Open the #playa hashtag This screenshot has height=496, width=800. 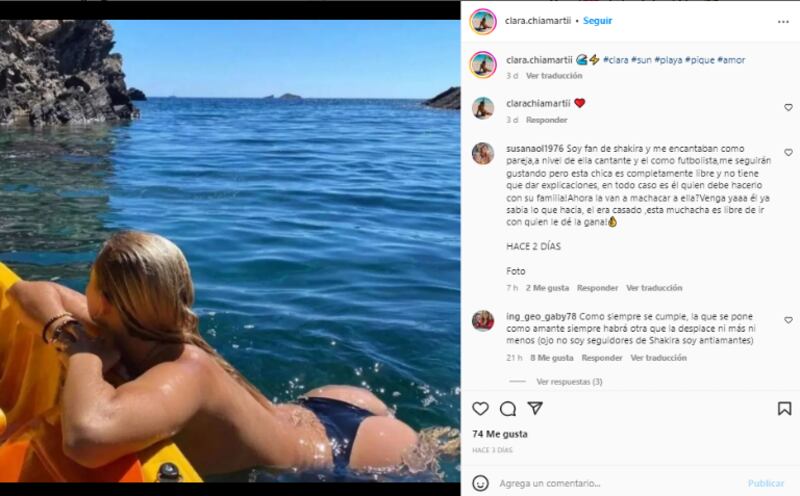click(x=668, y=60)
